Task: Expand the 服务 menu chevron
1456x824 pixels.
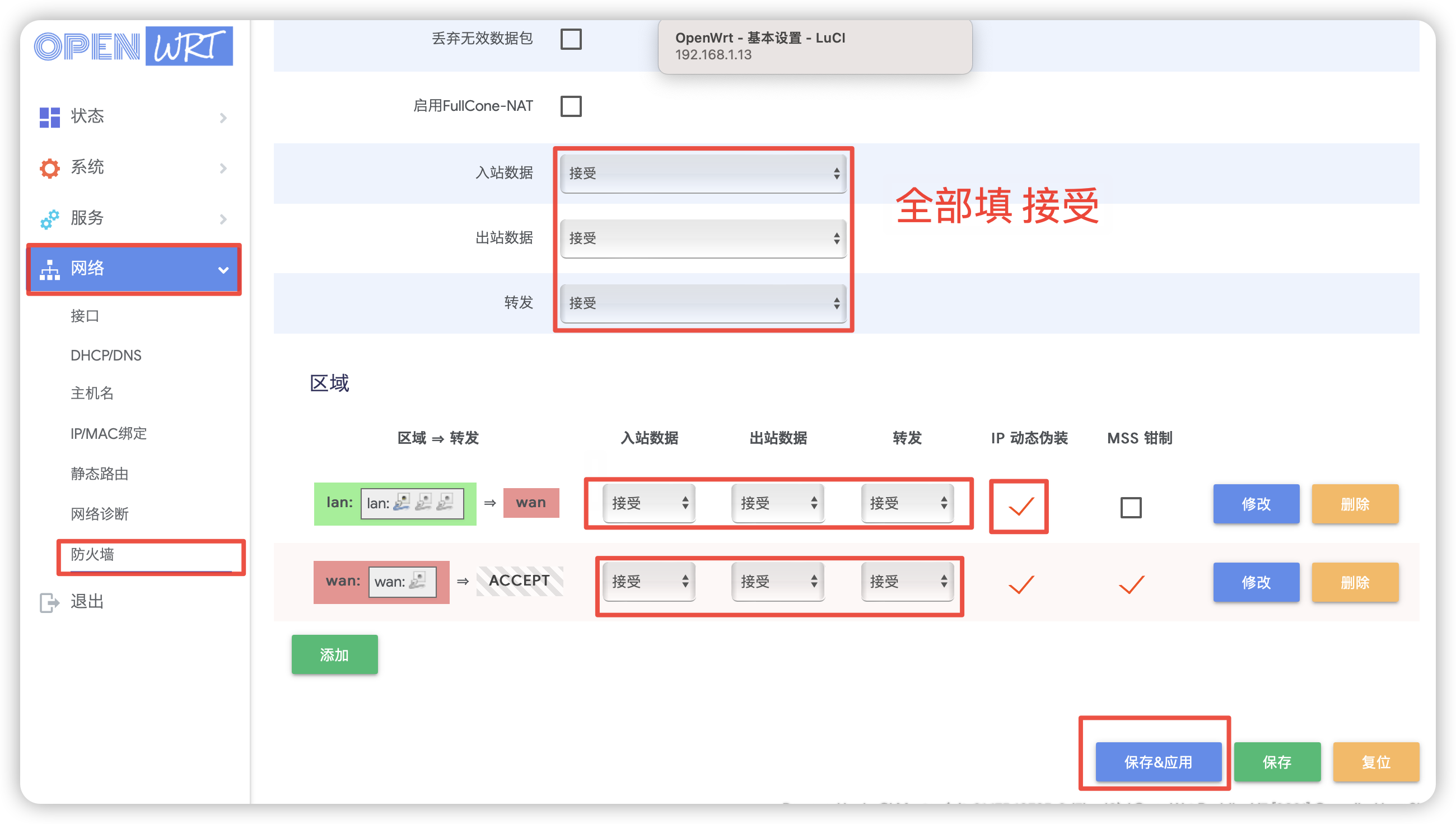Action: point(223,219)
